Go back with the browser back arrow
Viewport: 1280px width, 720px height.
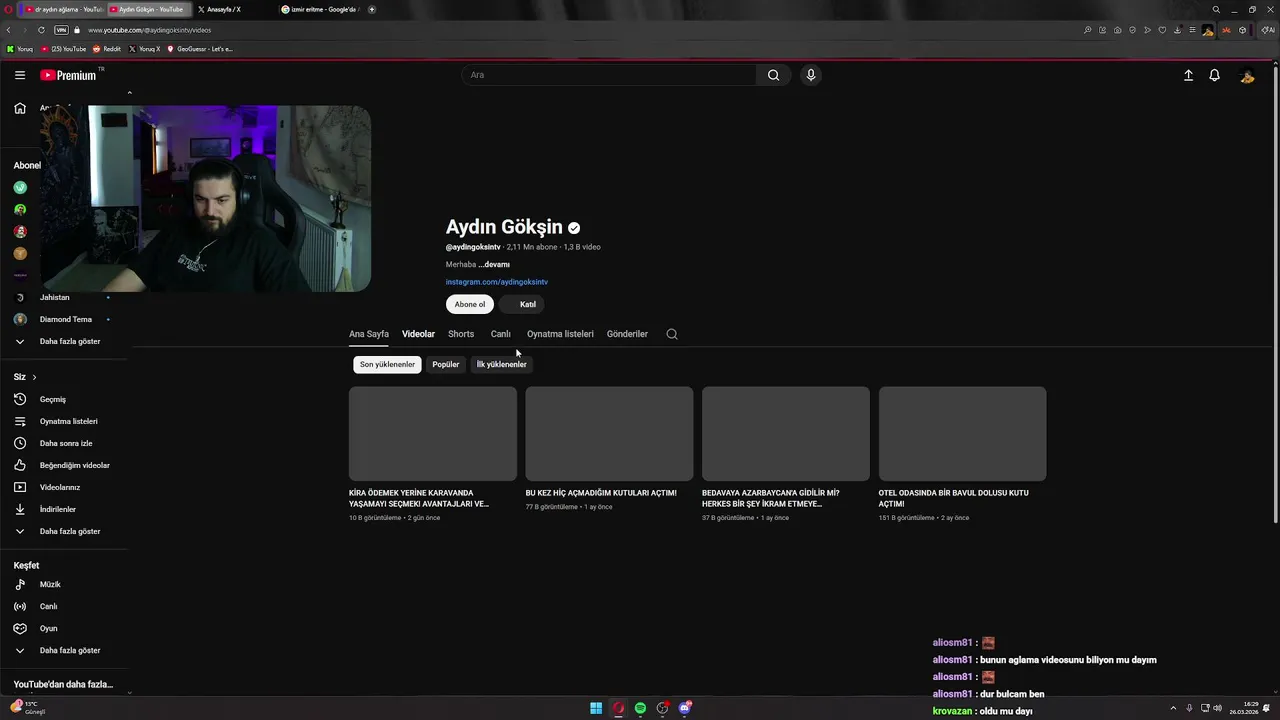tap(8, 30)
